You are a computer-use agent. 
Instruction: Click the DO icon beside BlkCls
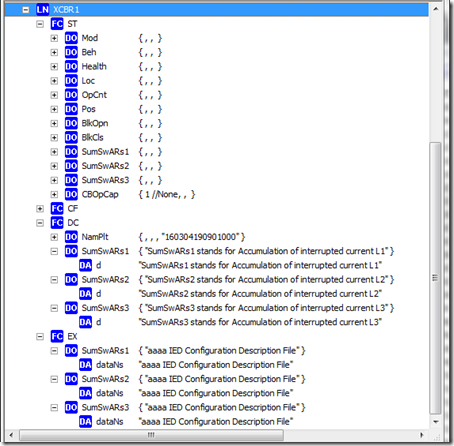click(x=71, y=138)
